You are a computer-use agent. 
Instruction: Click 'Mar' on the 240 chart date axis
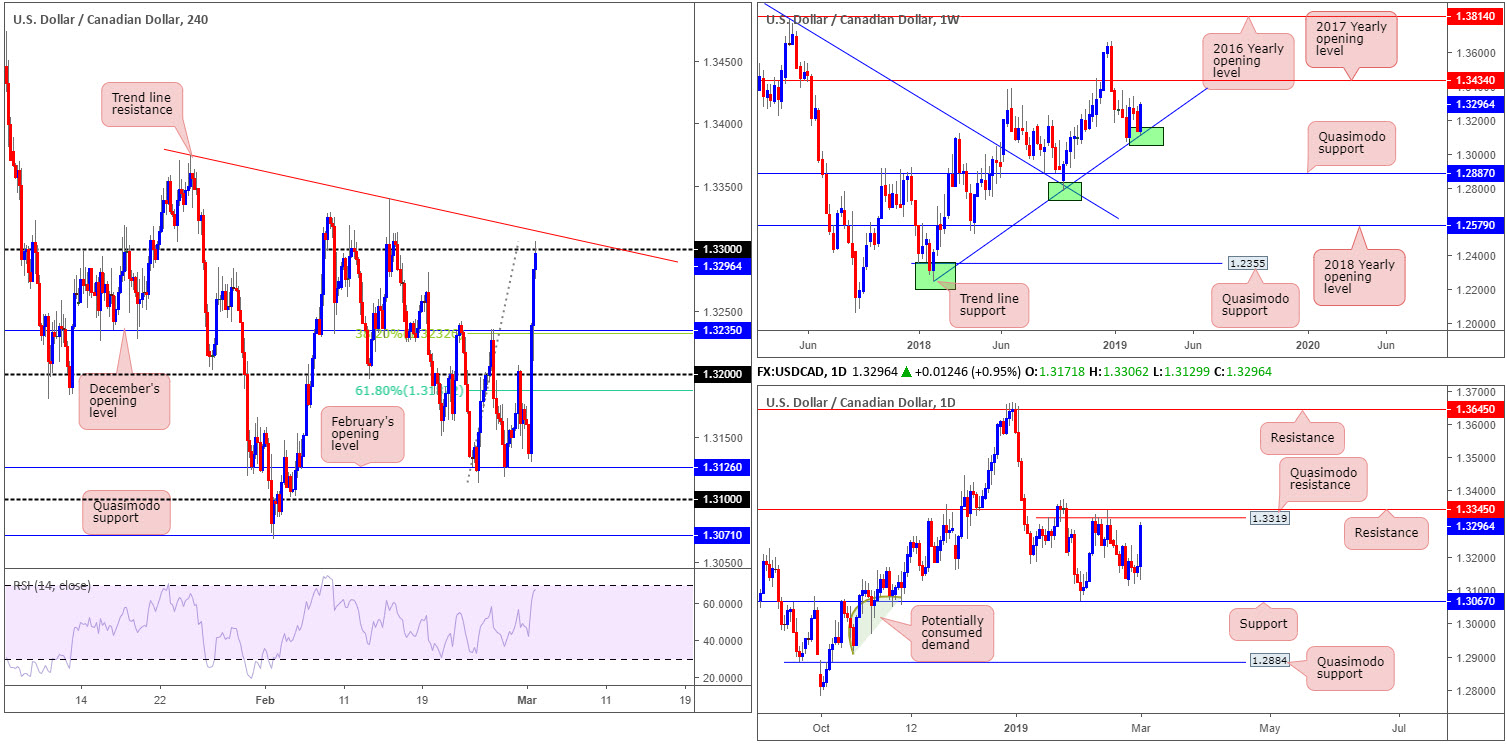tap(527, 700)
